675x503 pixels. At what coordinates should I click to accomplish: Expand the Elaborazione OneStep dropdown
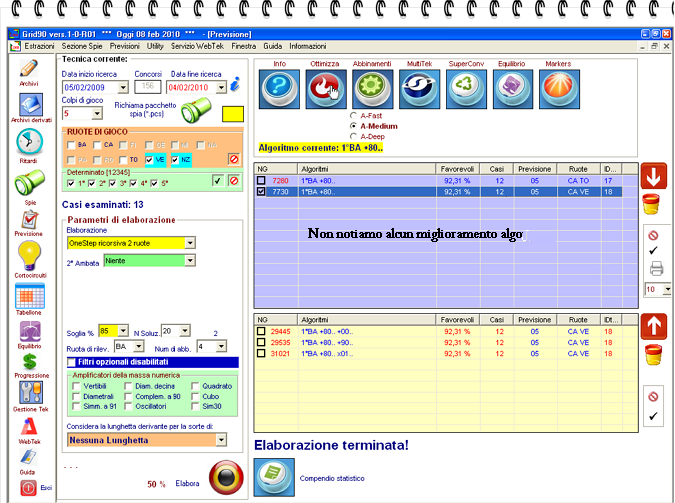tap(190, 242)
